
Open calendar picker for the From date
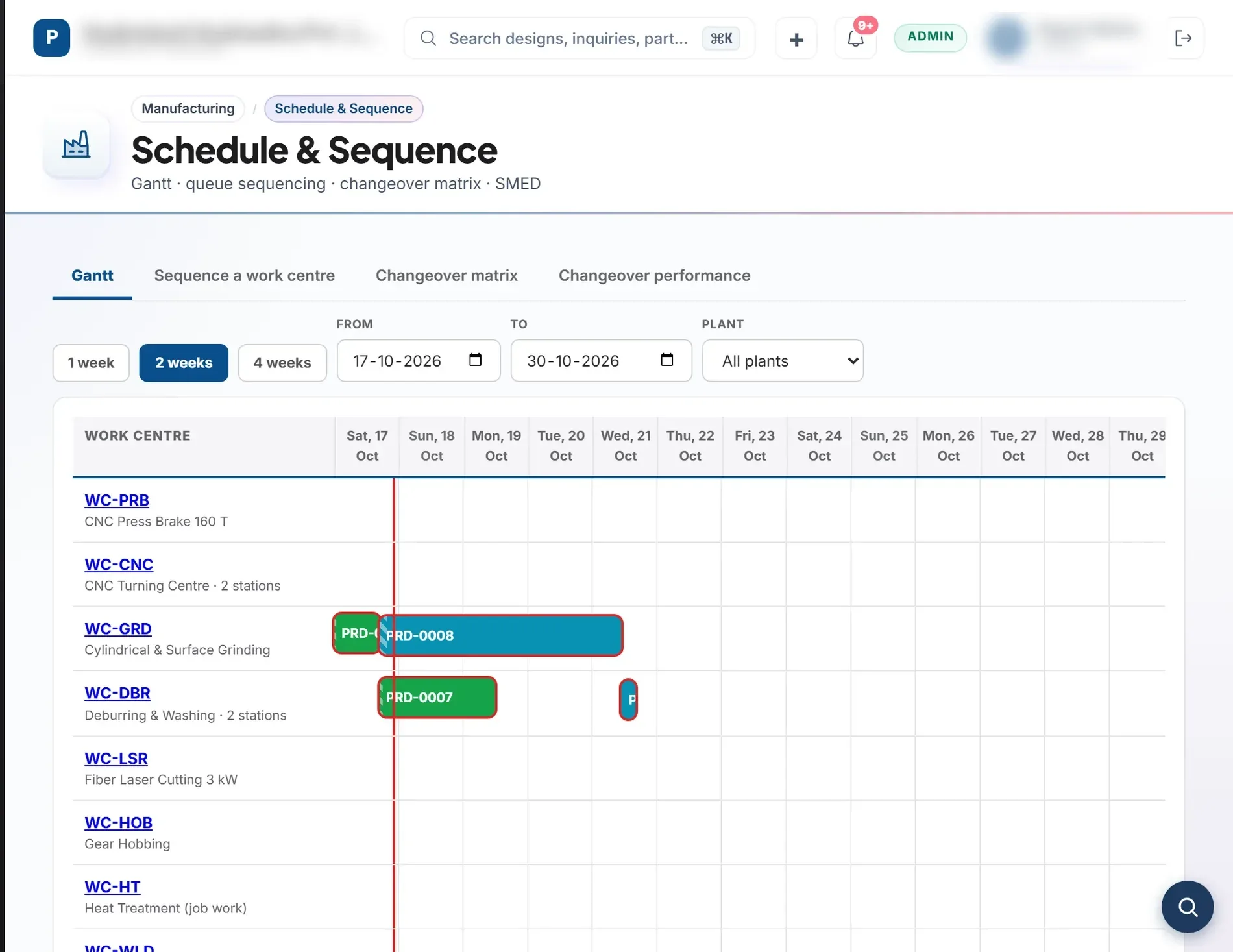pos(476,360)
